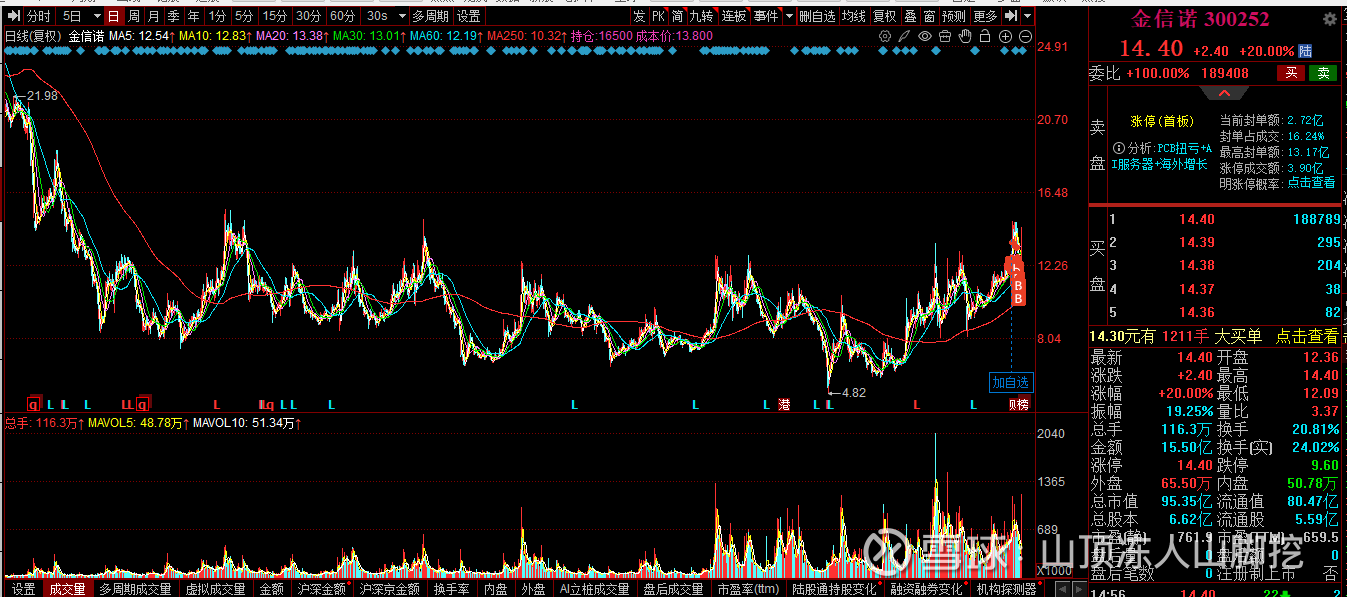Select the 成交量 volume indicator tab
The width and height of the screenshot is (1347, 597).
pyautogui.click(x=67, y=589)
